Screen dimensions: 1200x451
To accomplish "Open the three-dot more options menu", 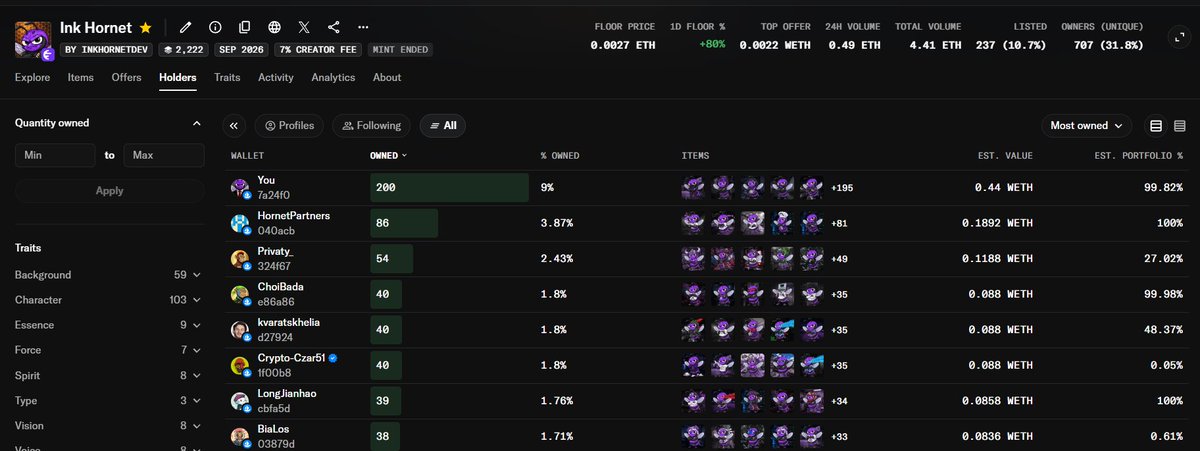I will click(x=363, y=28).
